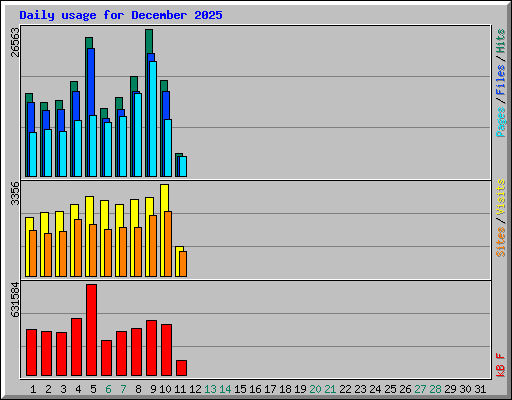Click day 30 on the x-axis
This screenshot has width=512, height=400.
click(x=465, y=389)
